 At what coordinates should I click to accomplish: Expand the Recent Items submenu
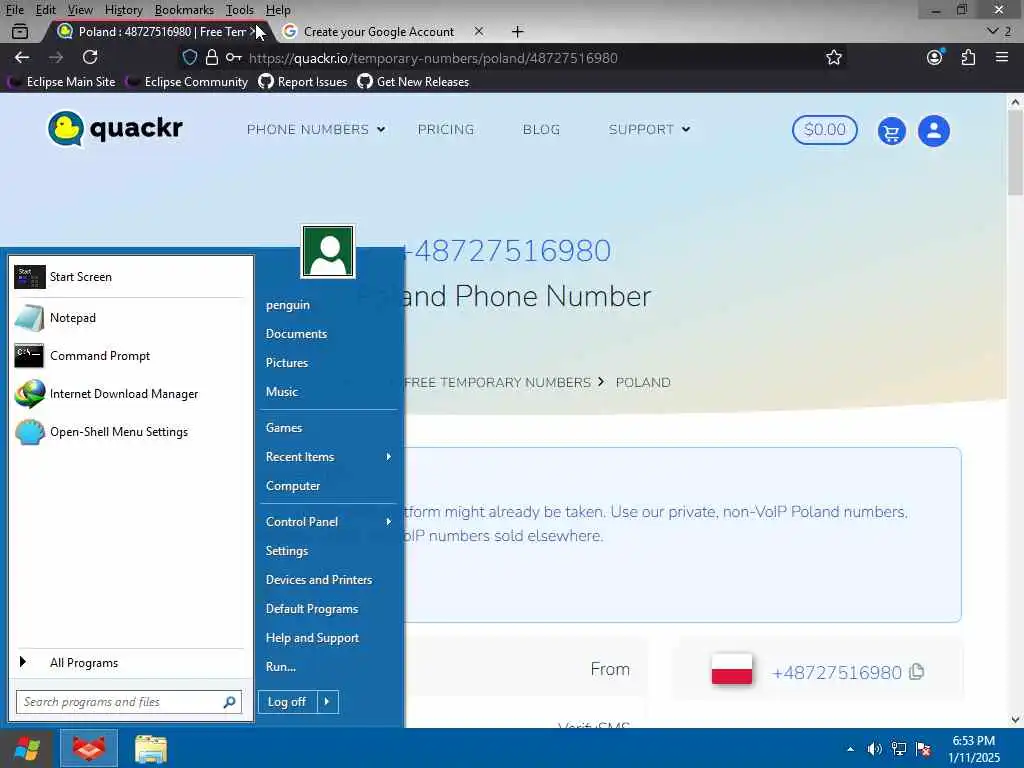[328, 456]
